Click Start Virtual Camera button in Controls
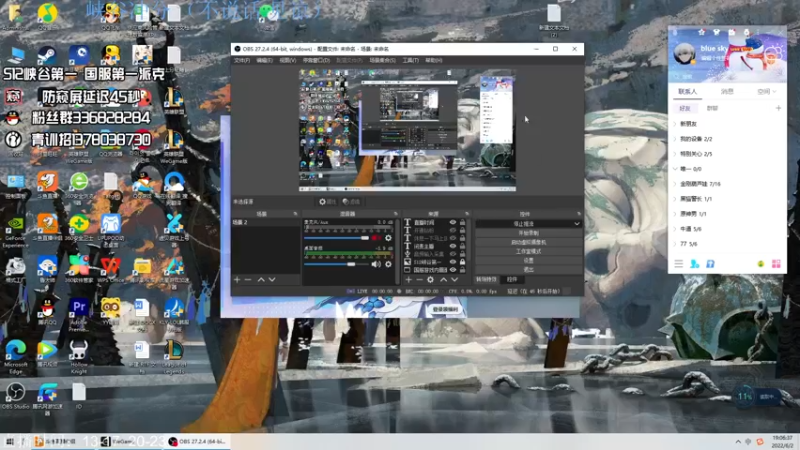The width and height of the screenshot is (800, 450). (x=528, y=242)
